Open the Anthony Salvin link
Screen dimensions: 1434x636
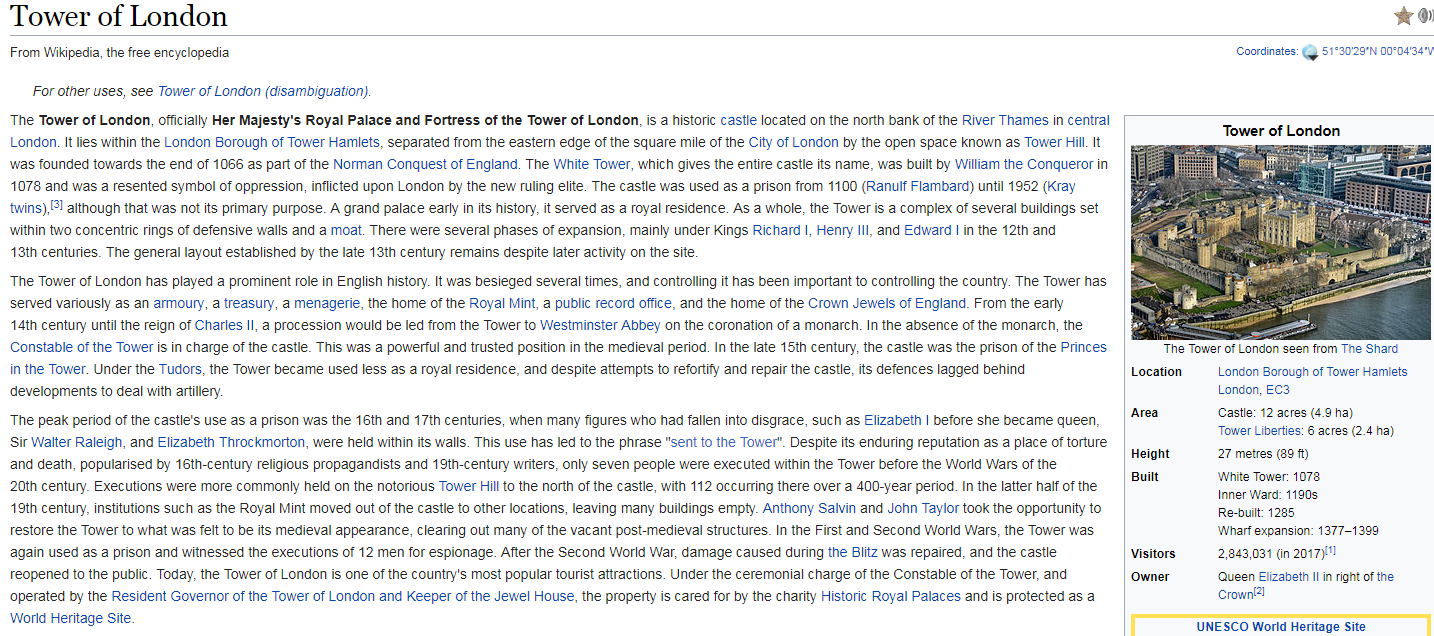point(809,508)
